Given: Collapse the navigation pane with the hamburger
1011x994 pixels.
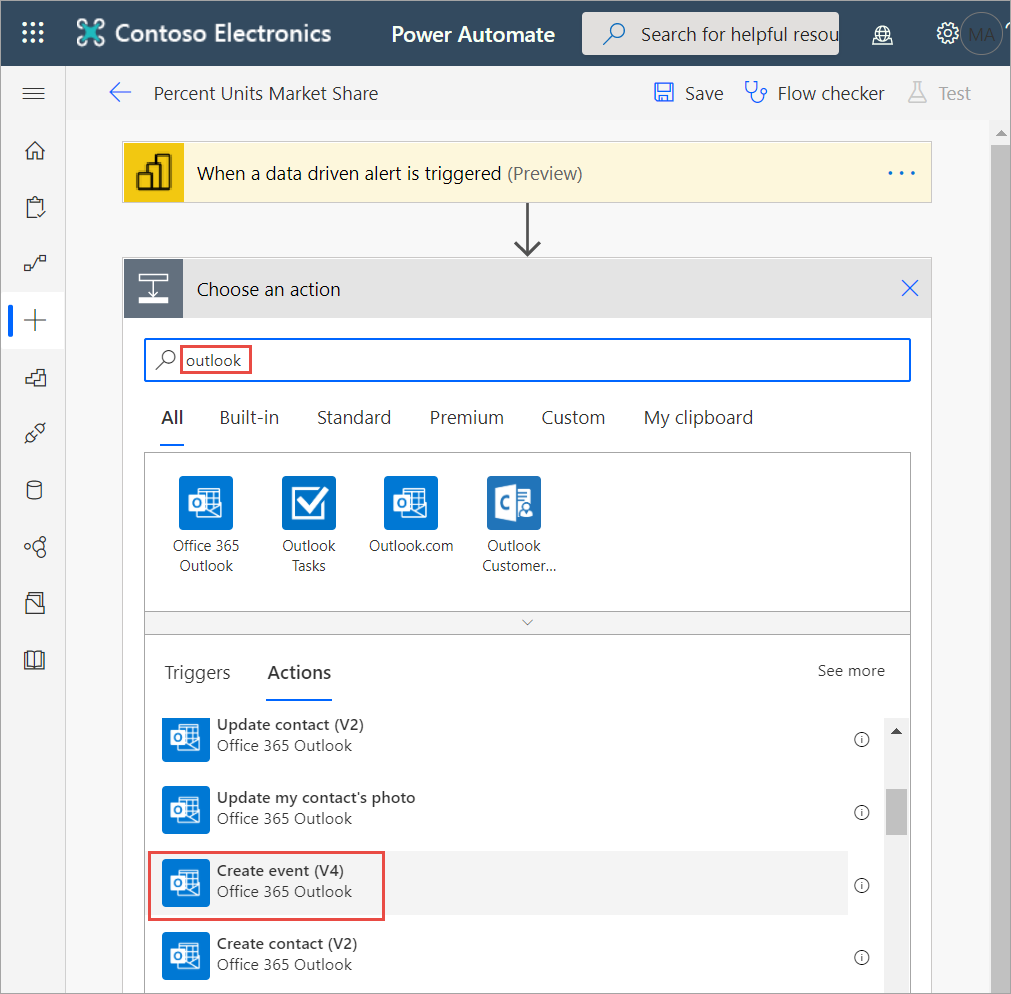Looking at the screenshot, I should coord(33,93).
